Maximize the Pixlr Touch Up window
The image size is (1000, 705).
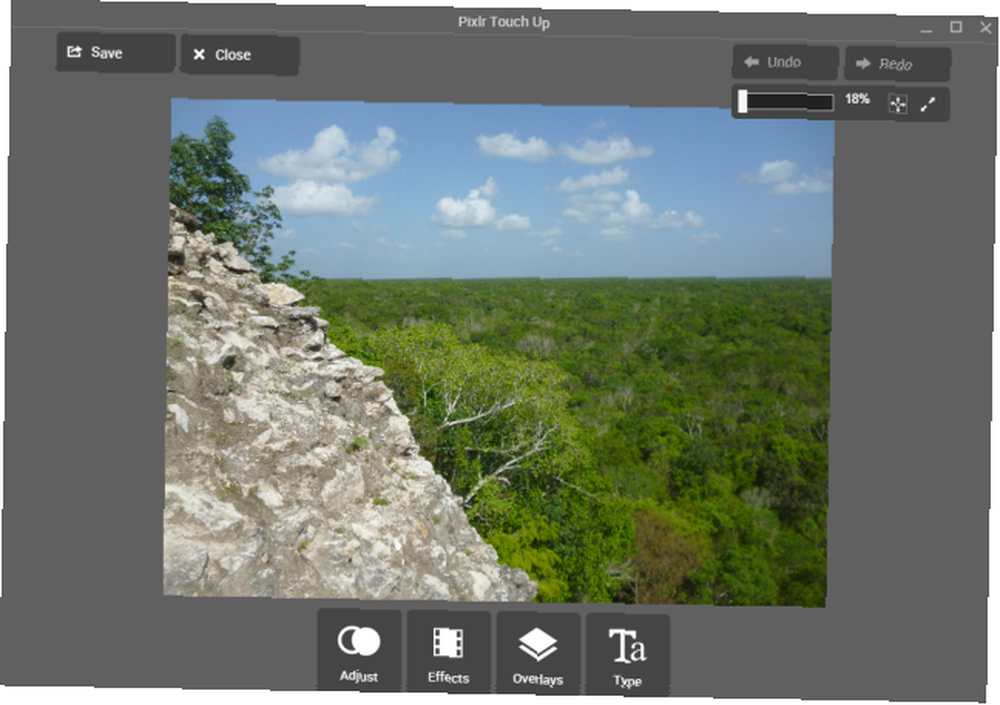(956, 27)
